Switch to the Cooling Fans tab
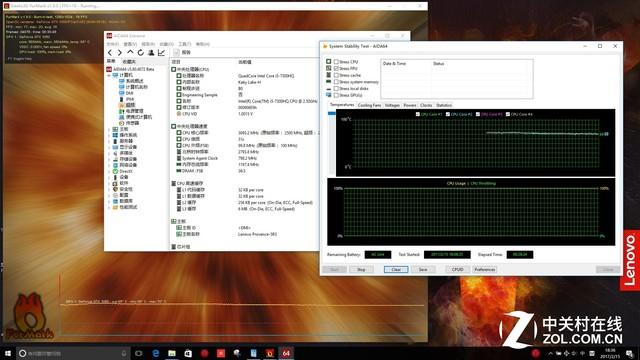The width and height of the screenshot is (640, 360). pyautogui.click(x=369, y=105)
